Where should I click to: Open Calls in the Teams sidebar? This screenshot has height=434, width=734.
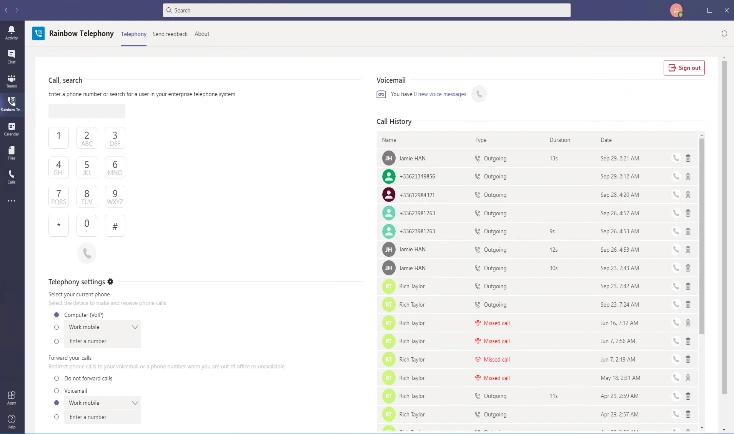point(11,177)
